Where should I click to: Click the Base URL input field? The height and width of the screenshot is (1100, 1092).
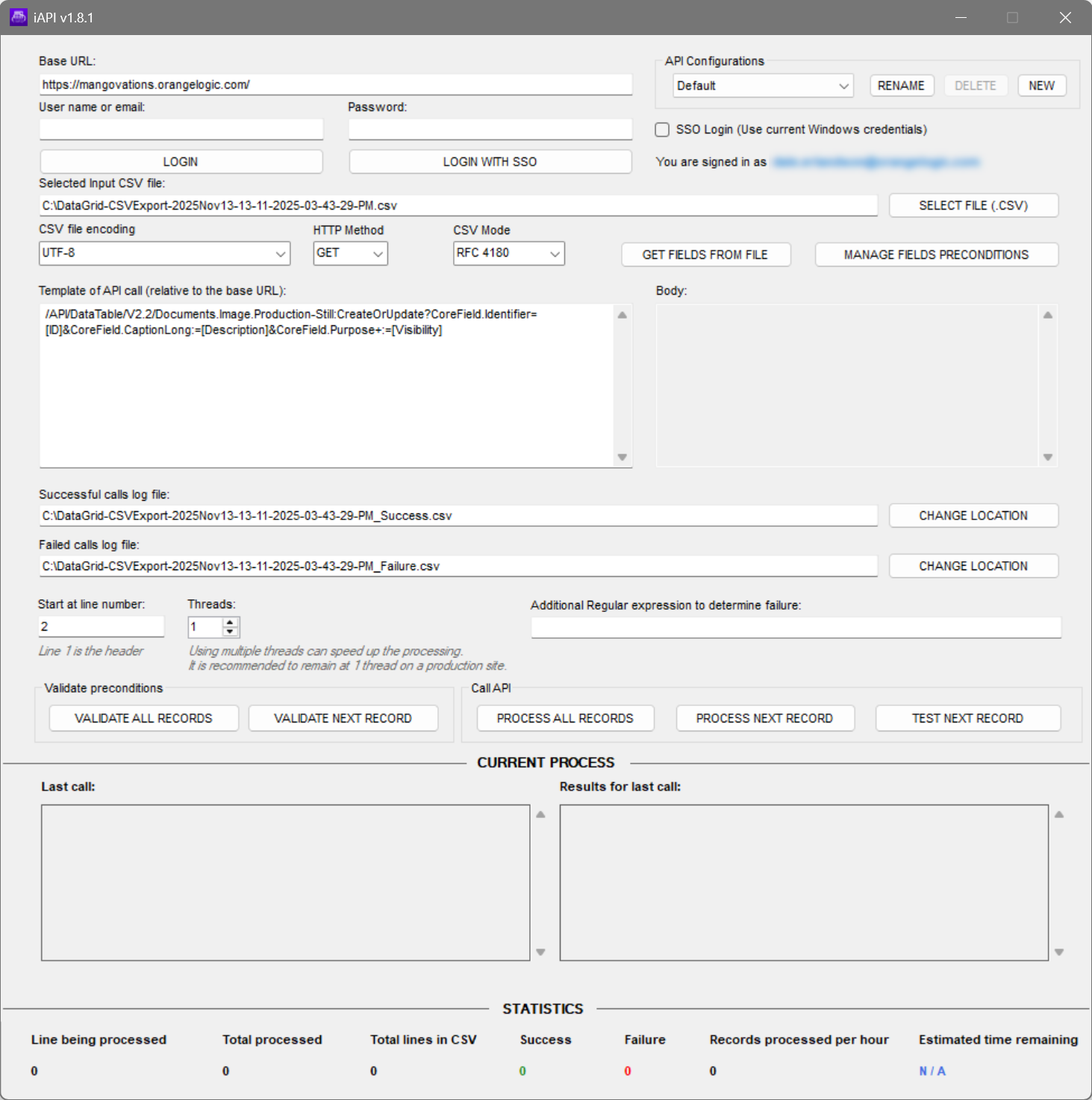pyautogui.click(x=335, y=84)
